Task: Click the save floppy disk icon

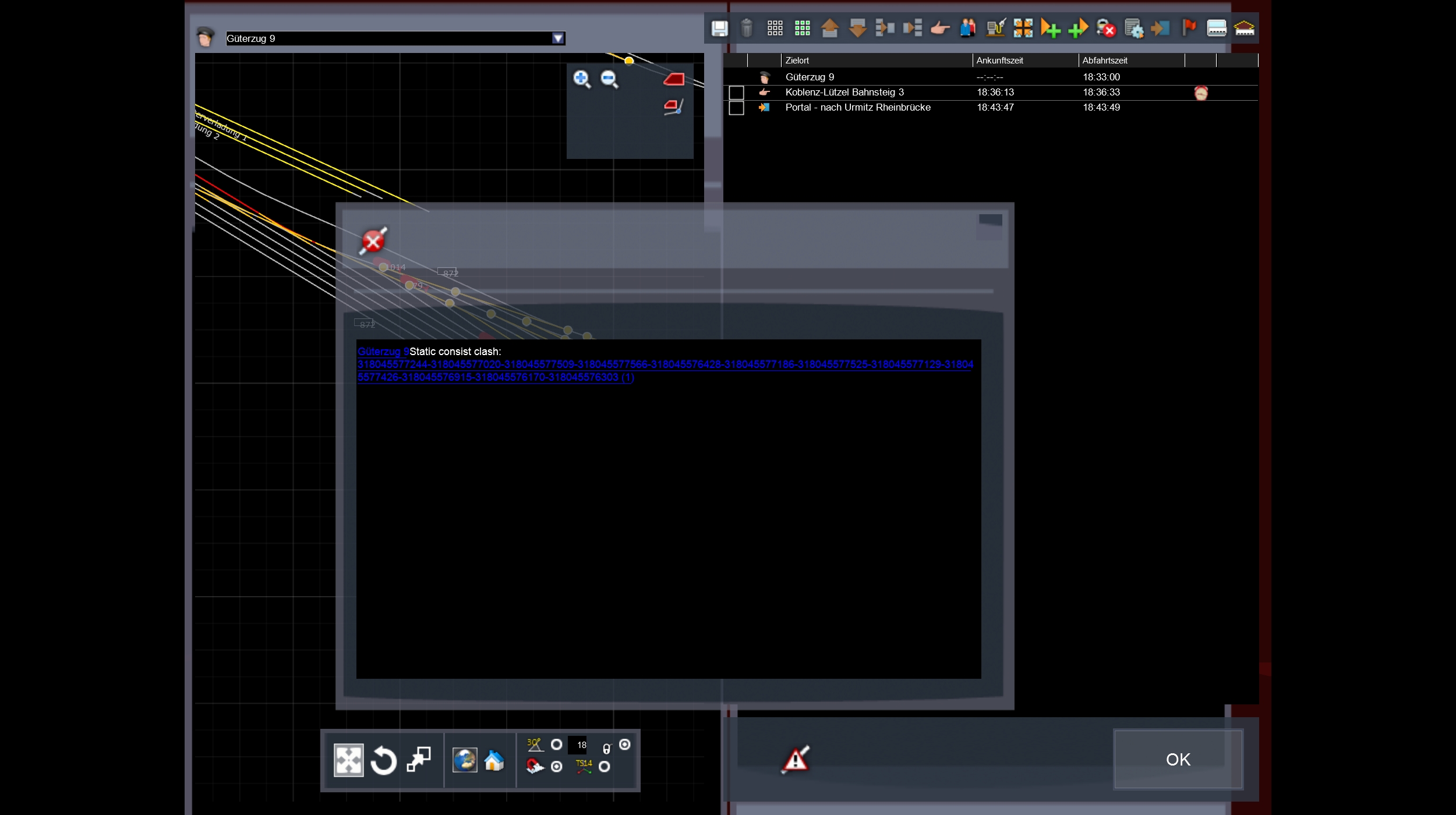Action: click(719, 28)
